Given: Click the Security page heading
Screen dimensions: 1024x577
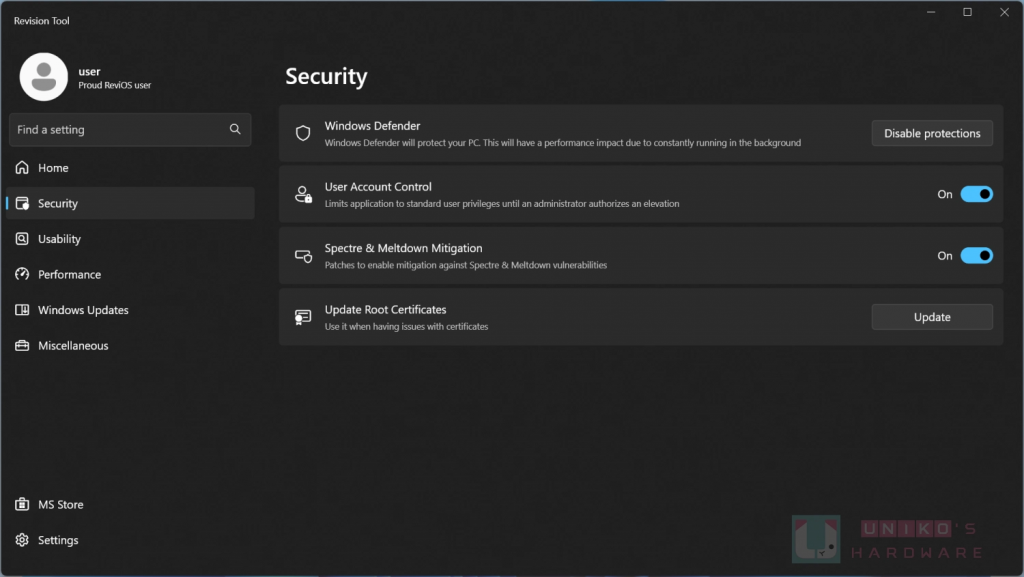Looking at the screenshot, I should click(x=327, y=76).
